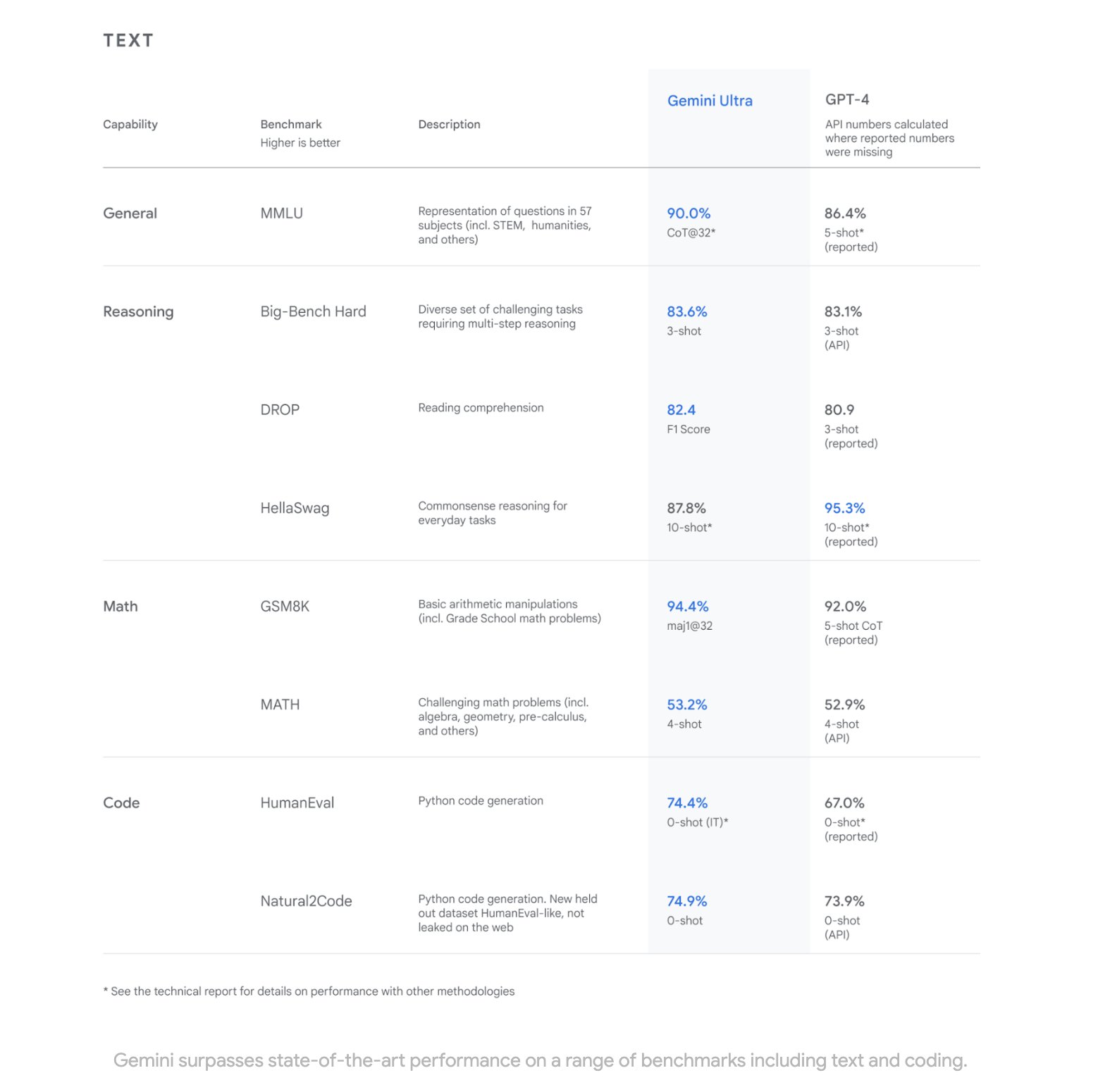Viewport: 1098px width, 1092px height.
Task: Click the 94.4% GSM8K score
Action: coord(687,607)
